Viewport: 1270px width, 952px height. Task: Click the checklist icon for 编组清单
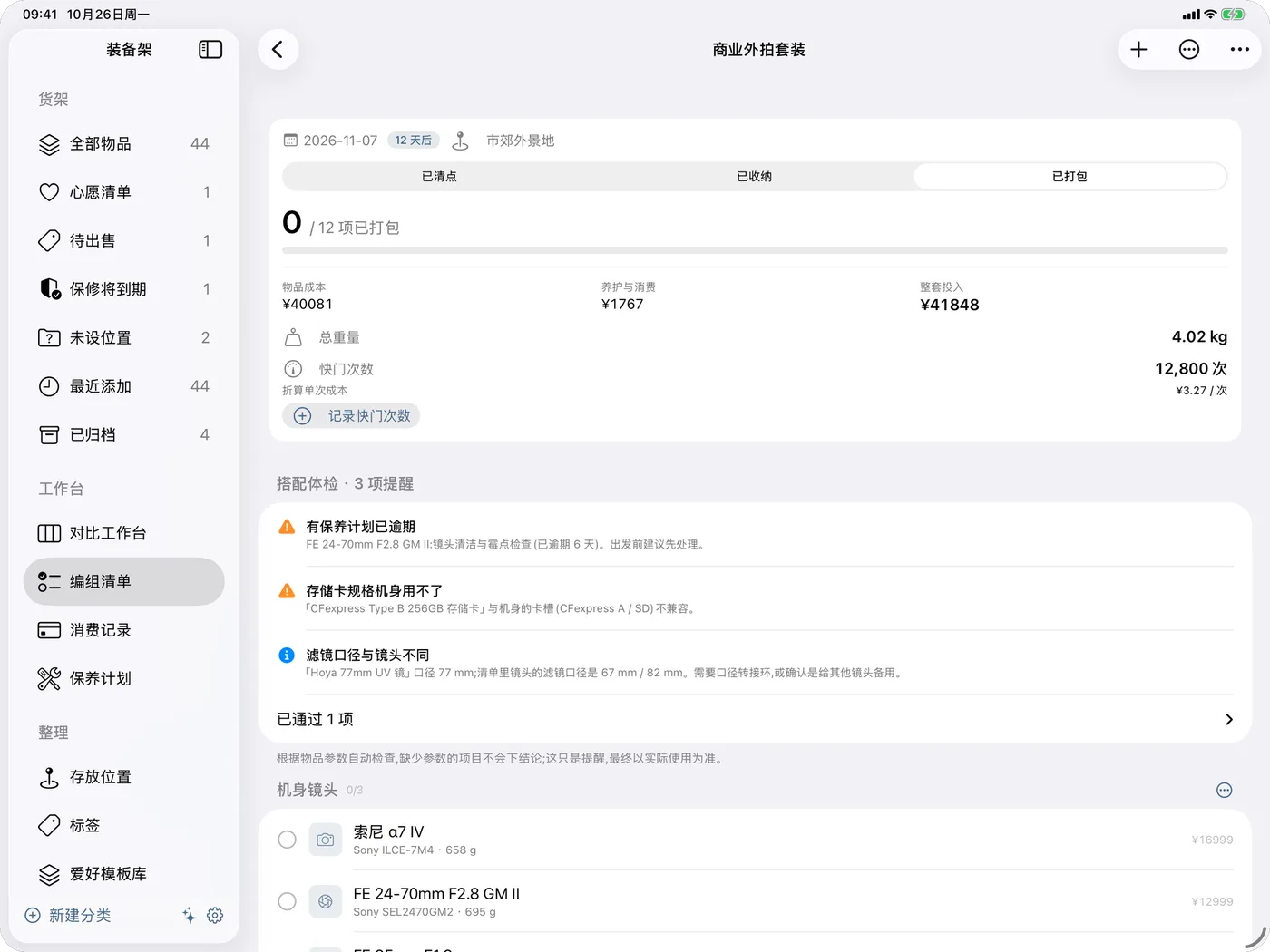[49, 582]
